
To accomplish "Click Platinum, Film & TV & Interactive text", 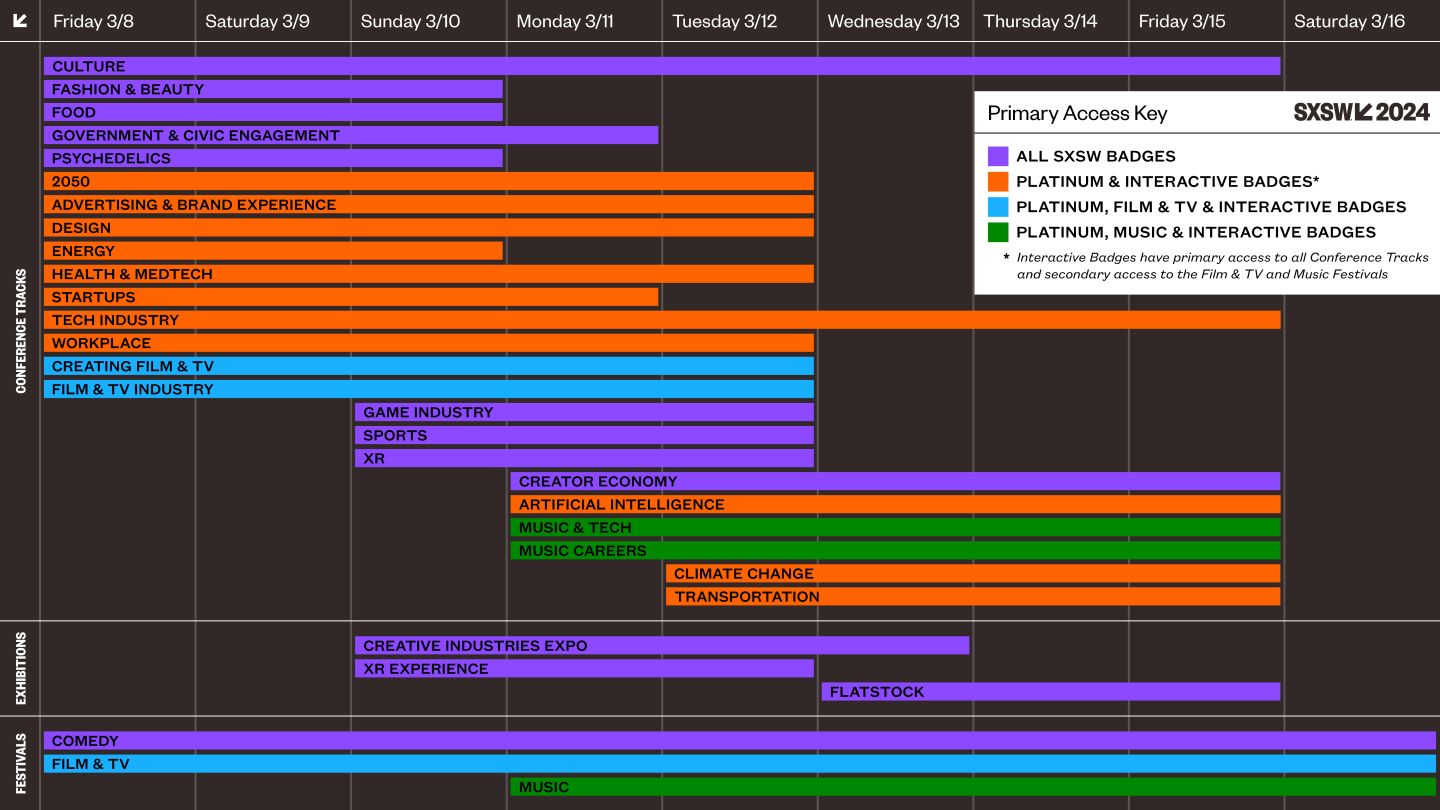I will pos(1211,207).
